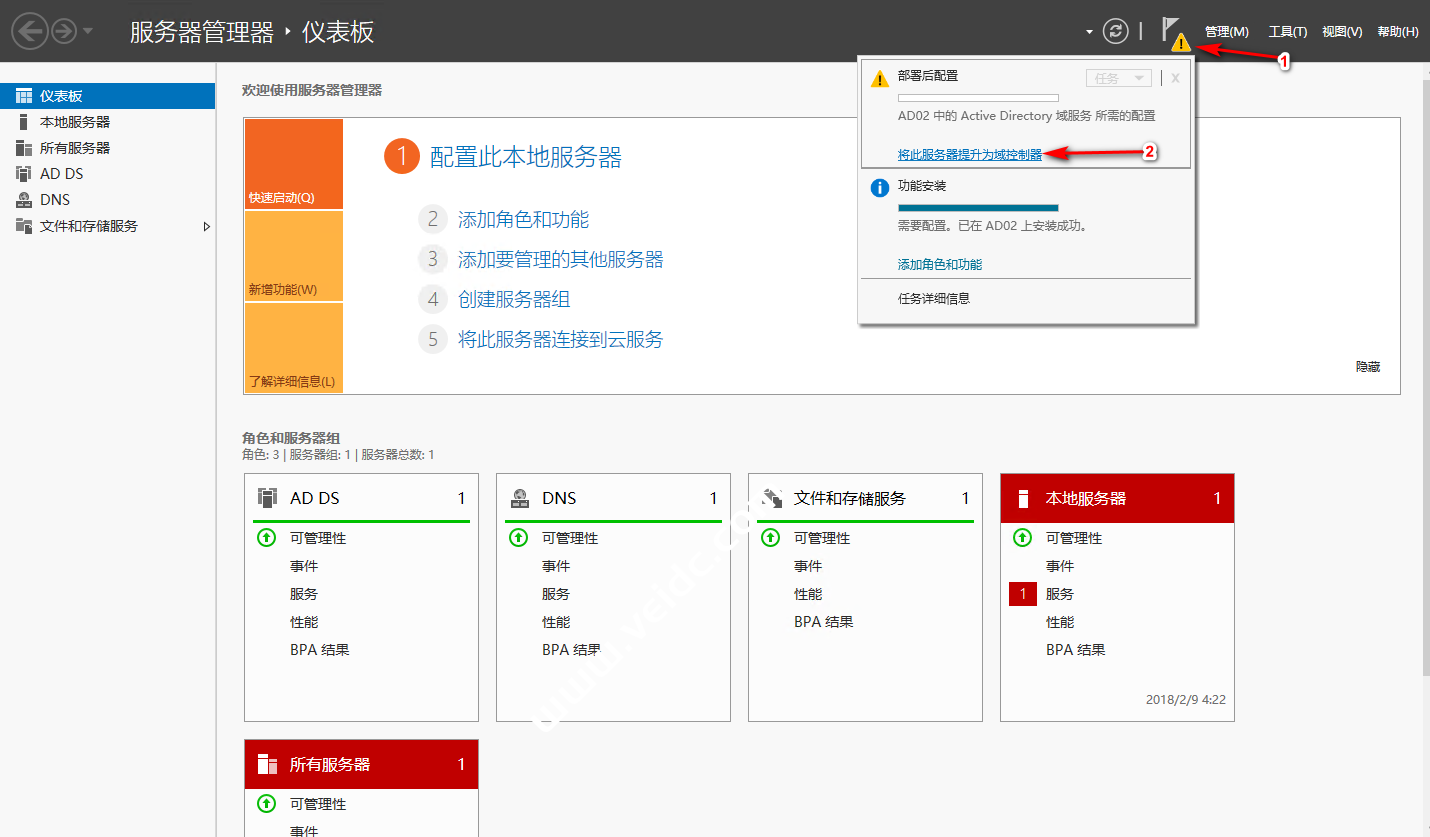Select 本地服务器 in the sidebar
Screen dimensions: 1430x837
75,122
